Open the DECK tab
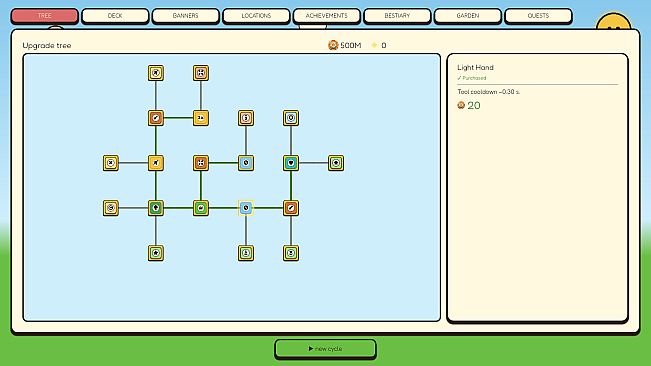This screenshot has height=366, width=651. pos(115,16)
